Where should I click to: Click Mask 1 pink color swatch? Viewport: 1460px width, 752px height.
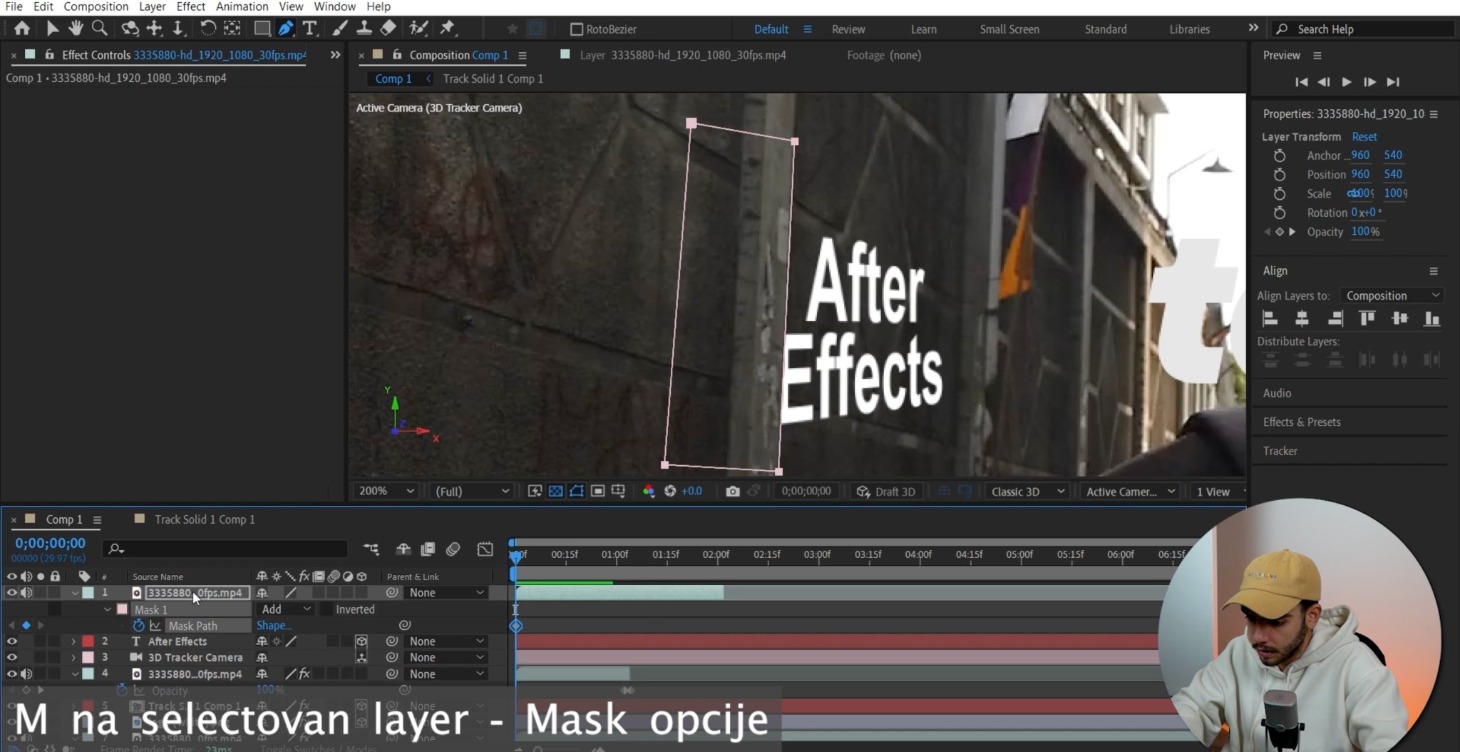pos(122,609)
